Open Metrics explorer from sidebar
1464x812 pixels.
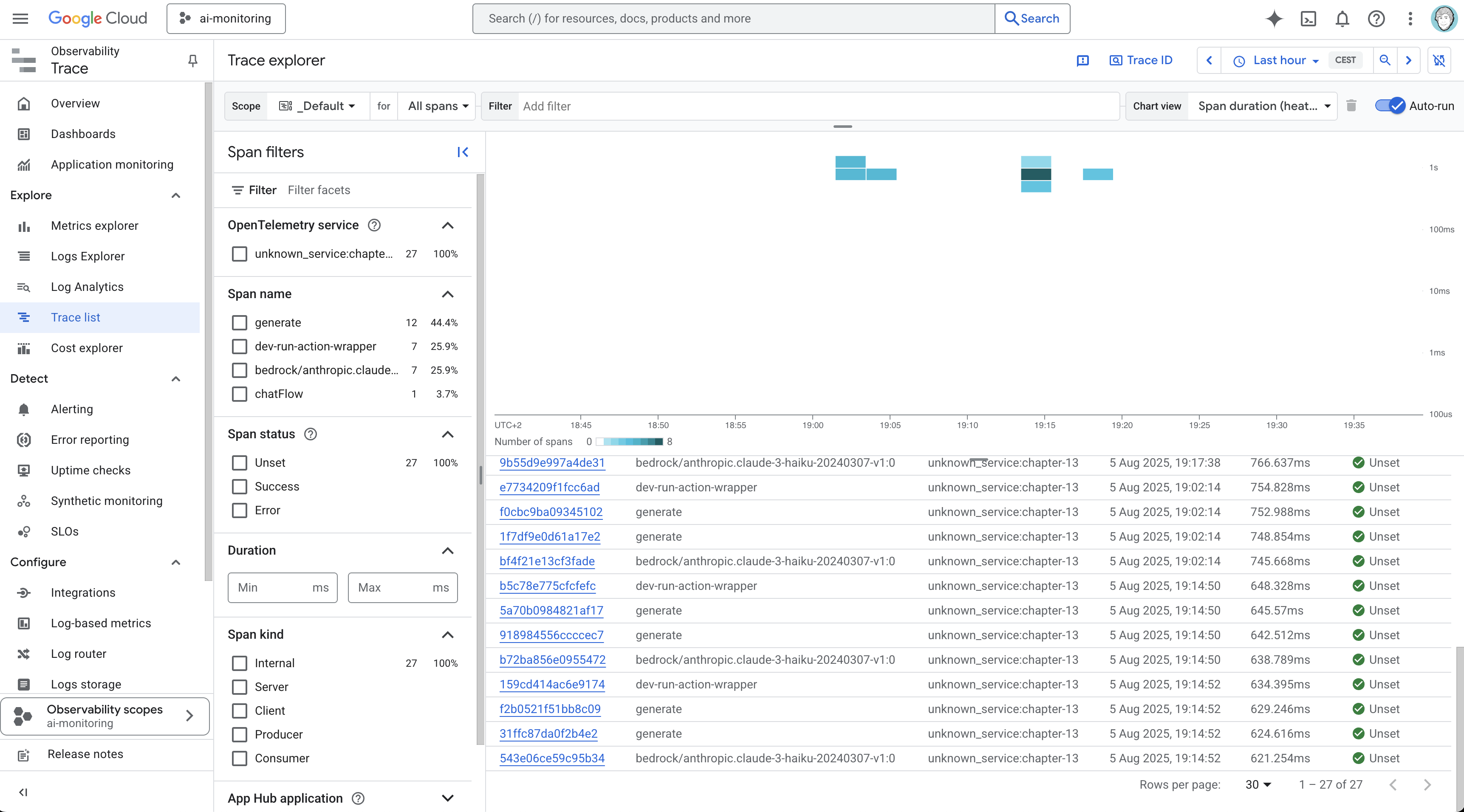[x=95, y=226]
